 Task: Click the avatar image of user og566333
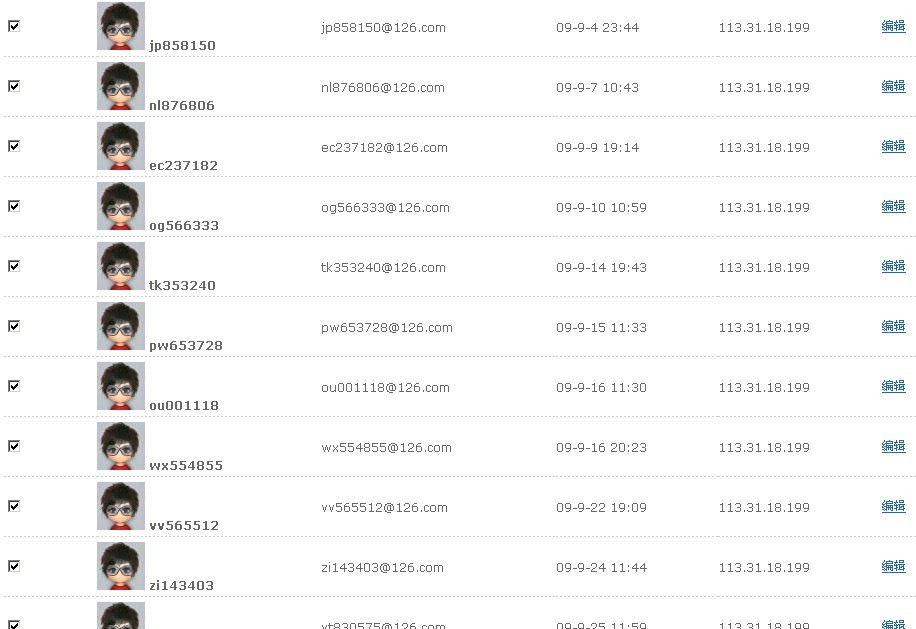click(x=121, y=206)
